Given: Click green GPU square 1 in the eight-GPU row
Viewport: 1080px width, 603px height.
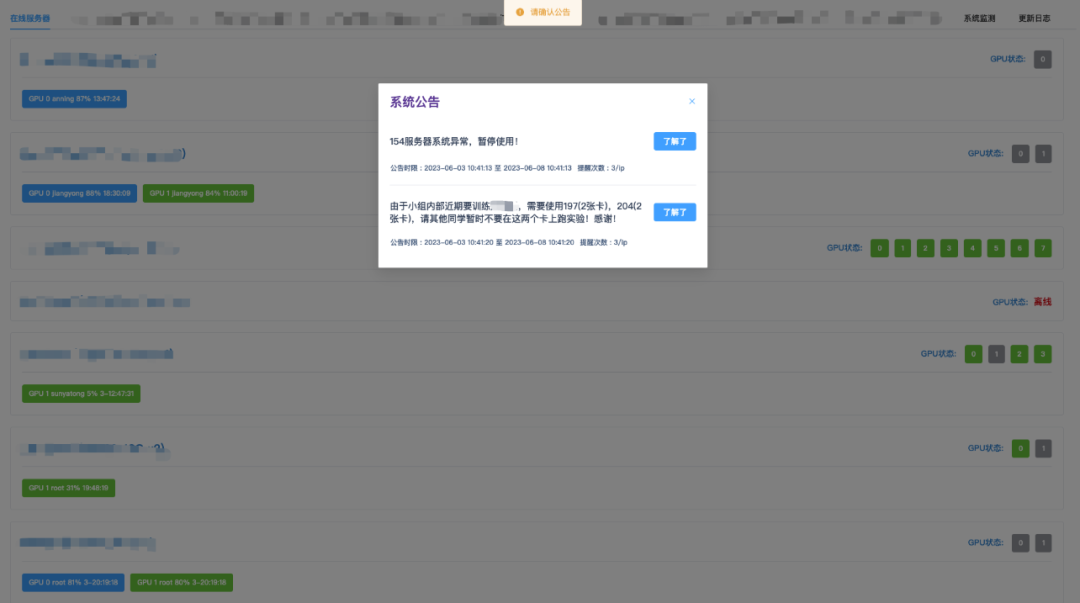Looking at the screenshot, I should (x=902, y=248).
